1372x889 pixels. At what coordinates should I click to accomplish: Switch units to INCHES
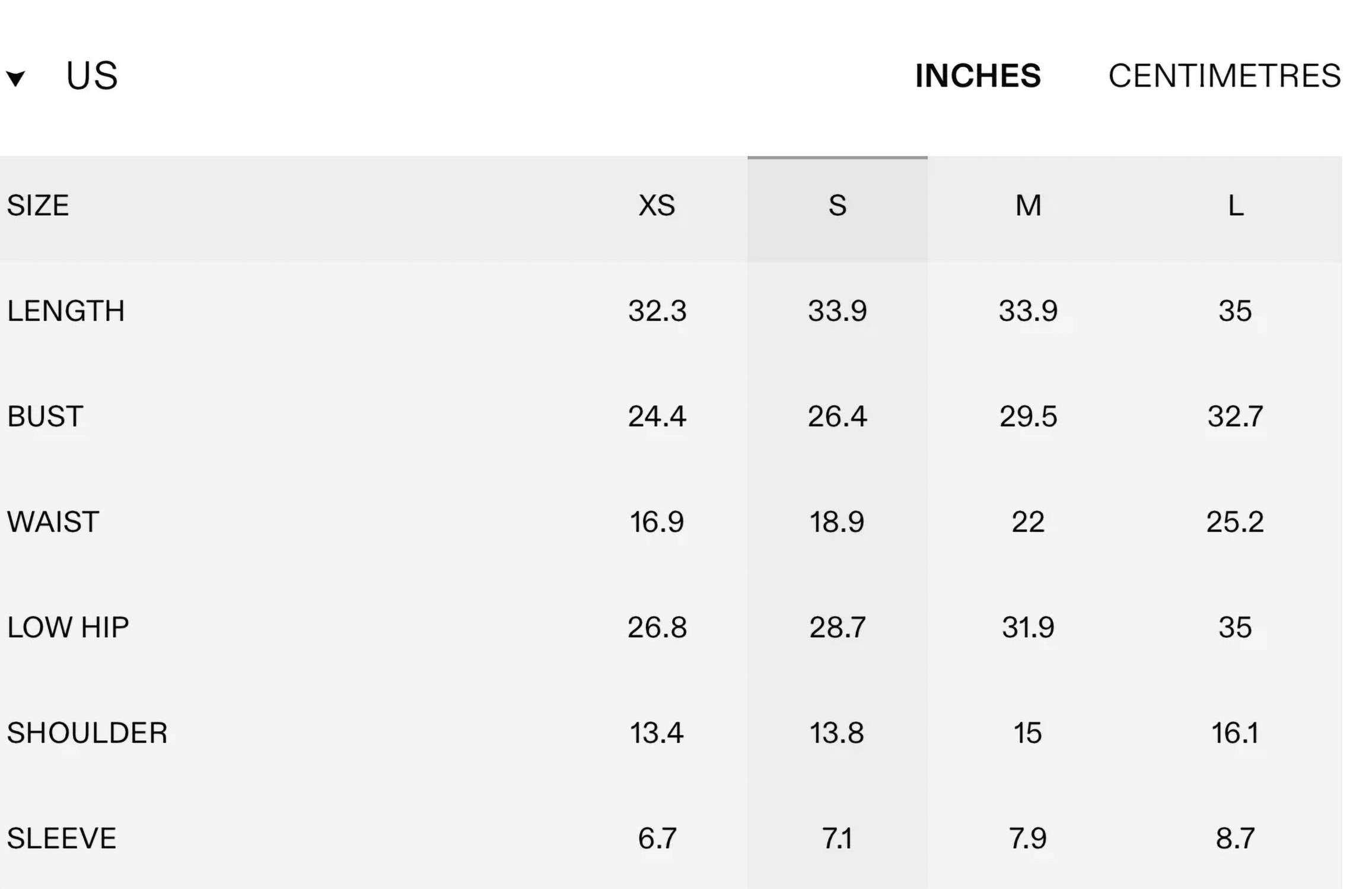[978, 76]
